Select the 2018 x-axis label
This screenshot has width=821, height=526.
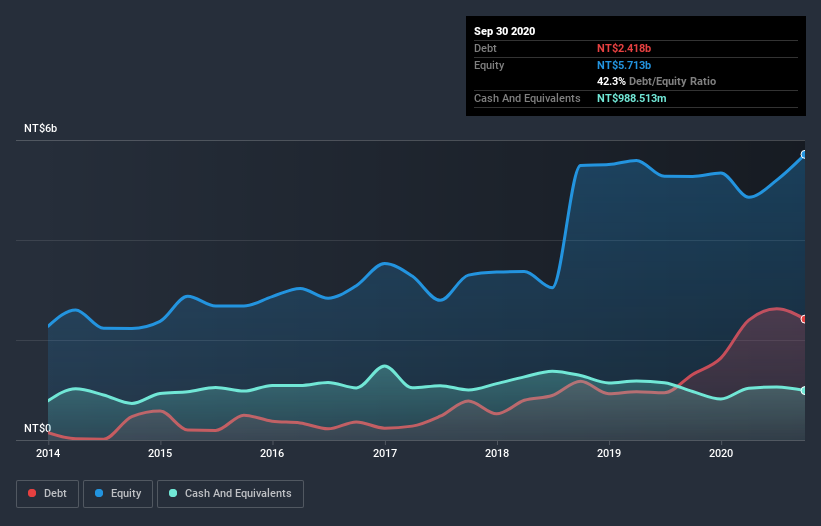tap(497, 453)
